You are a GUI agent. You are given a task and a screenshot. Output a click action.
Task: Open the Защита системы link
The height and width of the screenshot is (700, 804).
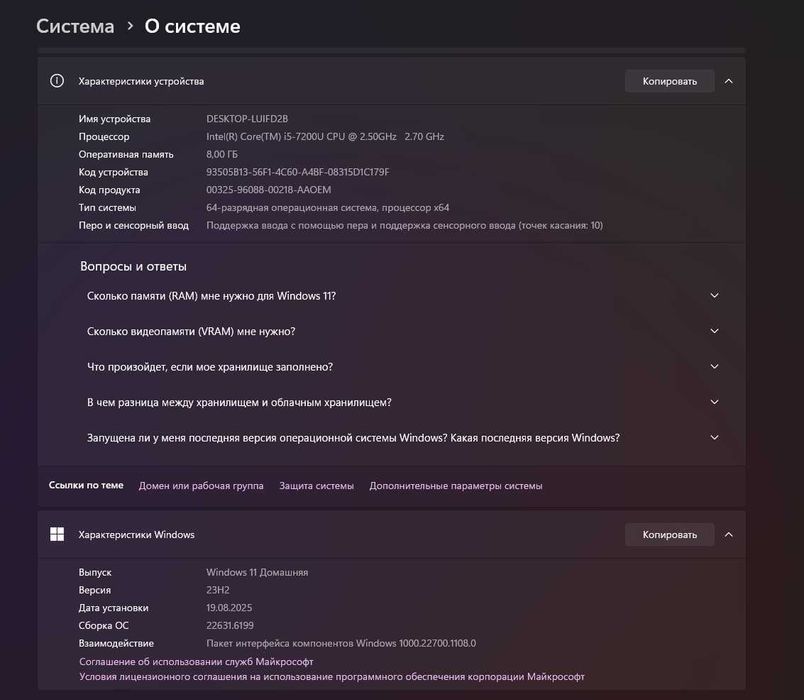(x=316, y=486)
